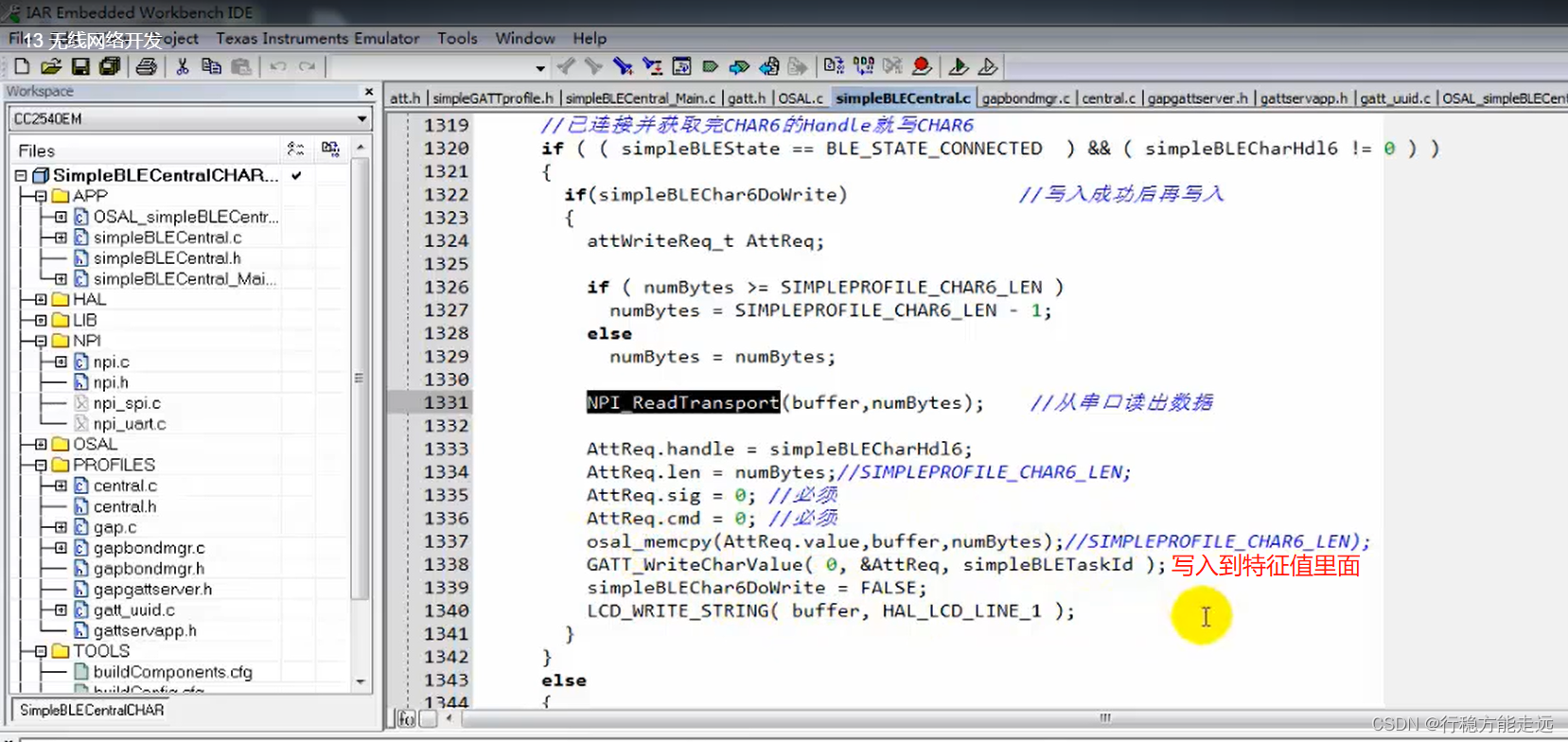
Task: Expand the npi.c file node
Action: click(x=61, y=362)
